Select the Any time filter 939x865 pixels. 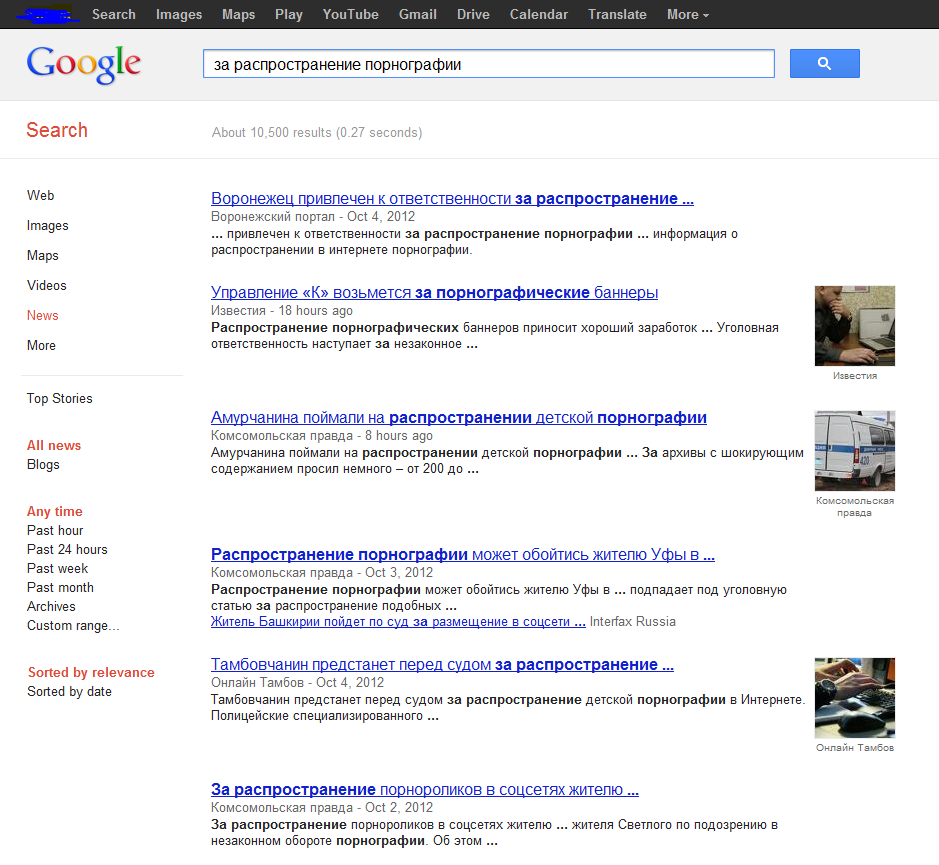54,511
